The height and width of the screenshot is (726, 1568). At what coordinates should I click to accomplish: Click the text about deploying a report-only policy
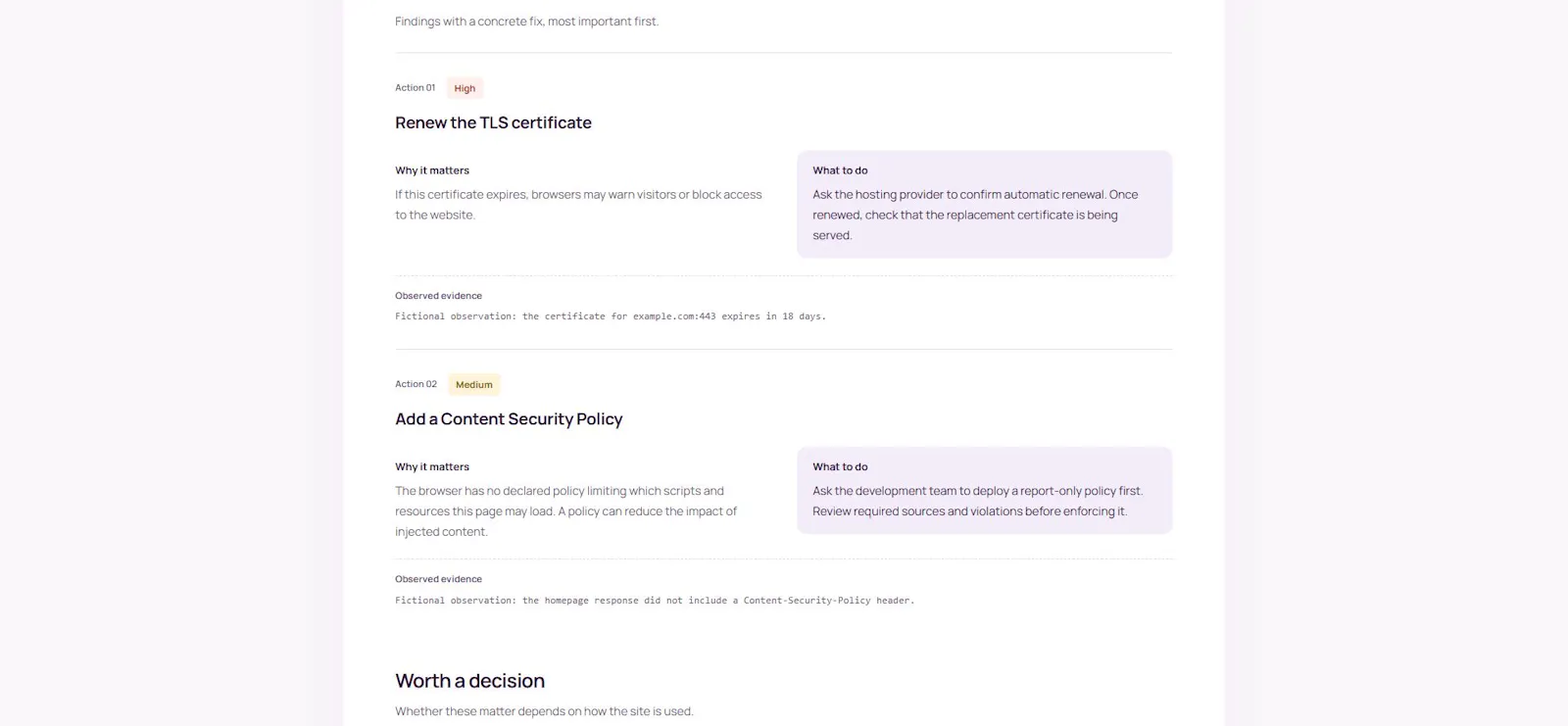(x=977, y=501)
